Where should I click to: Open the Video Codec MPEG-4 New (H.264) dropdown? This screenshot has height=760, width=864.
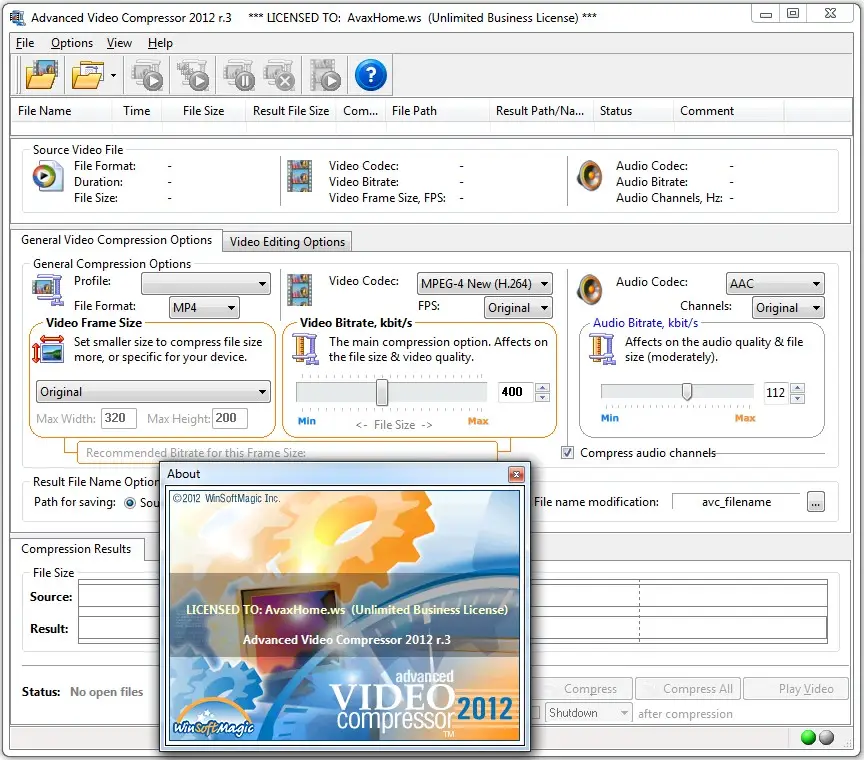point(485,284)
